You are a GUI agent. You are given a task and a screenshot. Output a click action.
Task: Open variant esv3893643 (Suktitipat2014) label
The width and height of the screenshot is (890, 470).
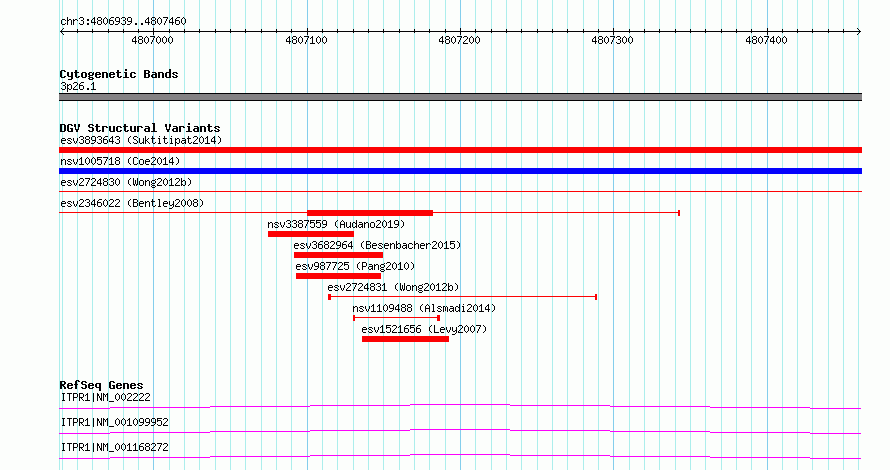(x=141, y=140)
